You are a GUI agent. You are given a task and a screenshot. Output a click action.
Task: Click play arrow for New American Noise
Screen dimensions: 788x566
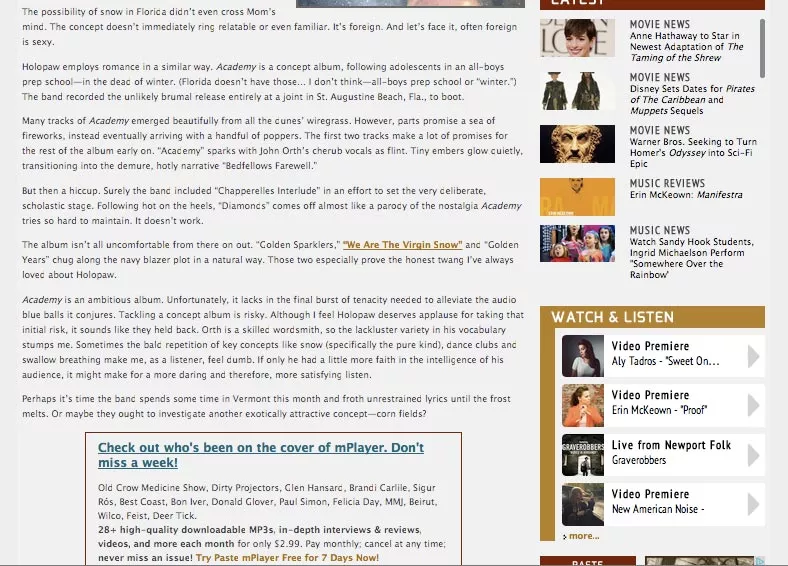coord(754,504)
